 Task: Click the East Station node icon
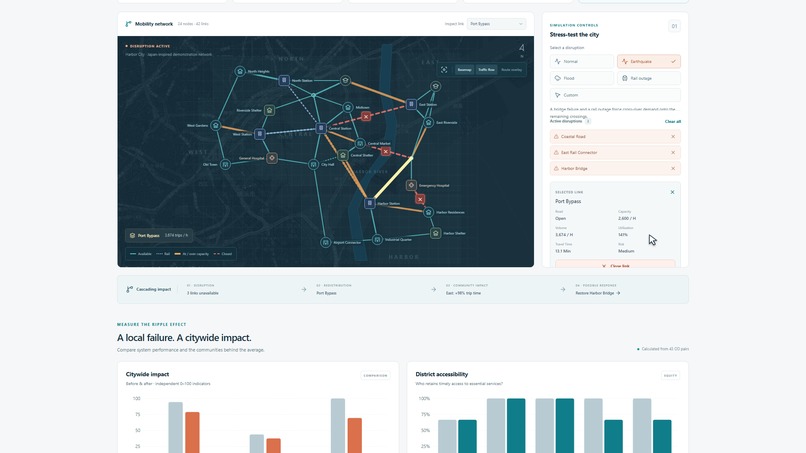tap(411, 104)
